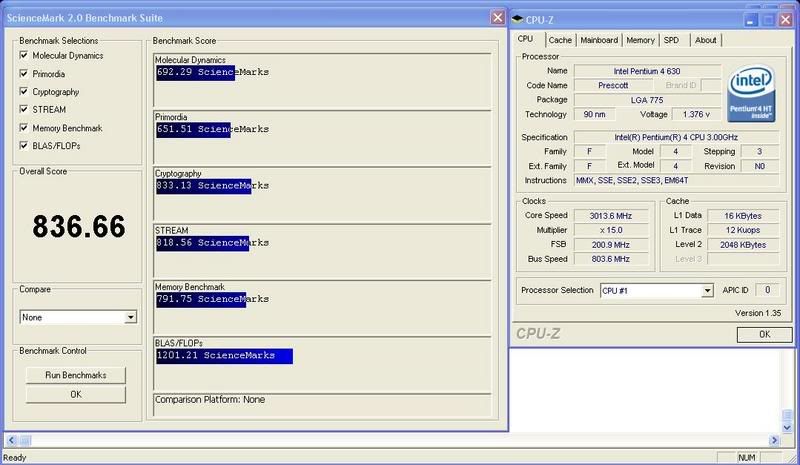Click the BLAS/FLOPs score progress bar
Screen dimensions: 800x465
coord(223,356)
